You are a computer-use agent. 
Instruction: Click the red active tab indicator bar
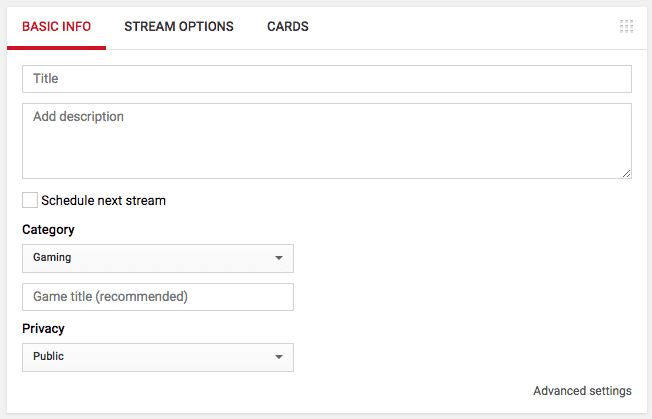click(56, 47)
